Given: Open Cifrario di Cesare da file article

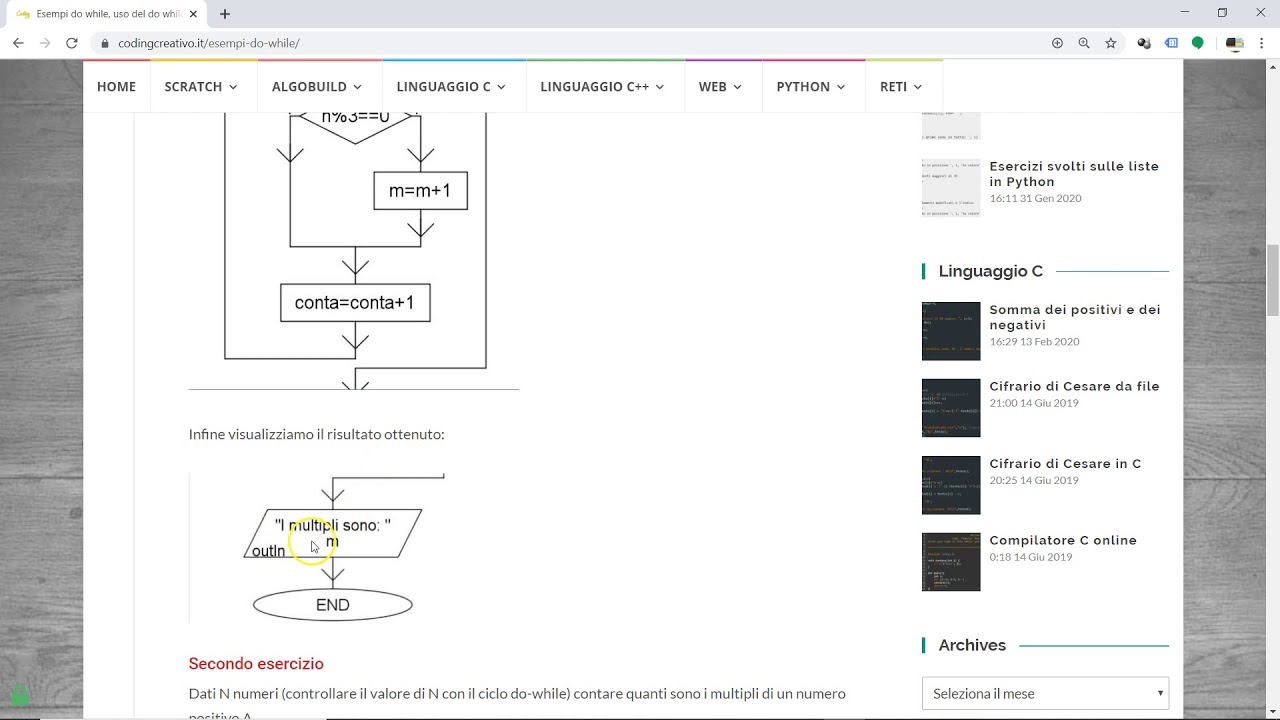Looking at the screenshot, I should pos(1074,386).
